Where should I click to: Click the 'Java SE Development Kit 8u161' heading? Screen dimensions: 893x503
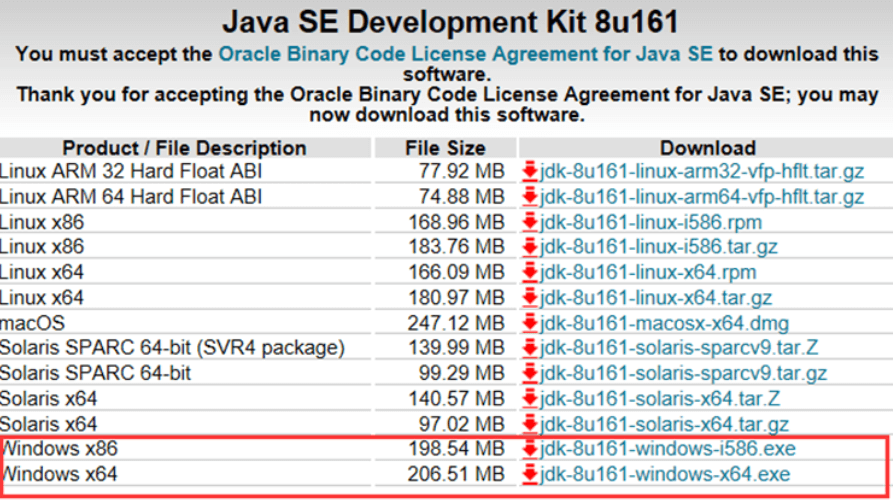click(x=450, y=22)
